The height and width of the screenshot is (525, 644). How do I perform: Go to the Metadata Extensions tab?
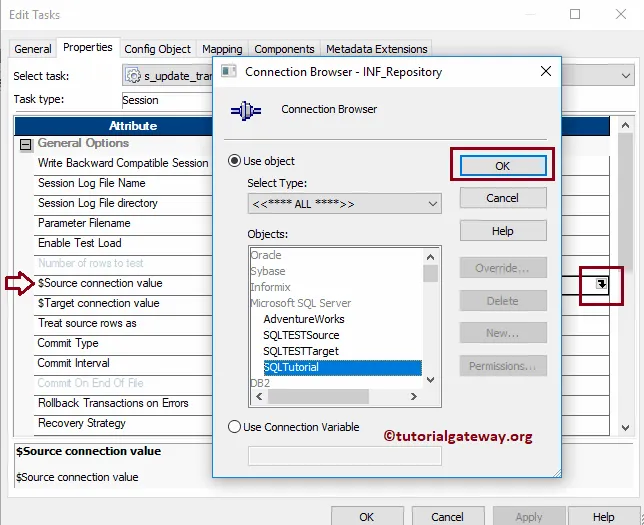[376, 48]
